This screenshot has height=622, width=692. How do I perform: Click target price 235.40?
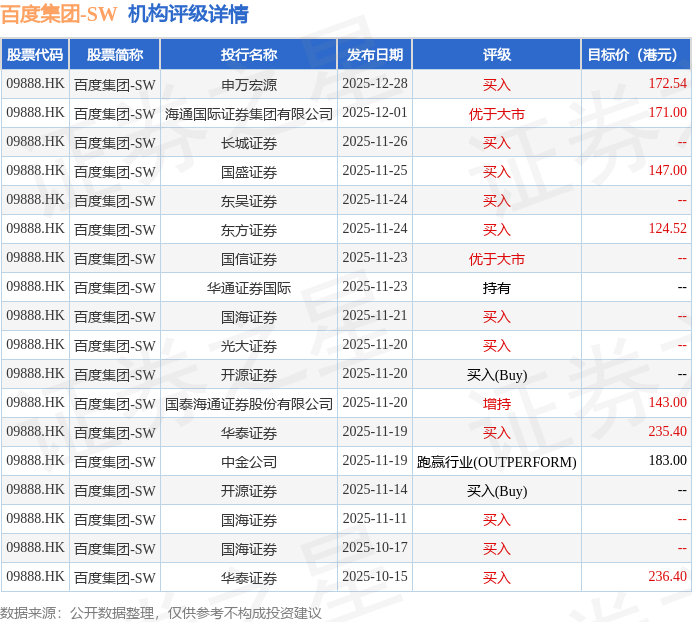click(667, 432)
